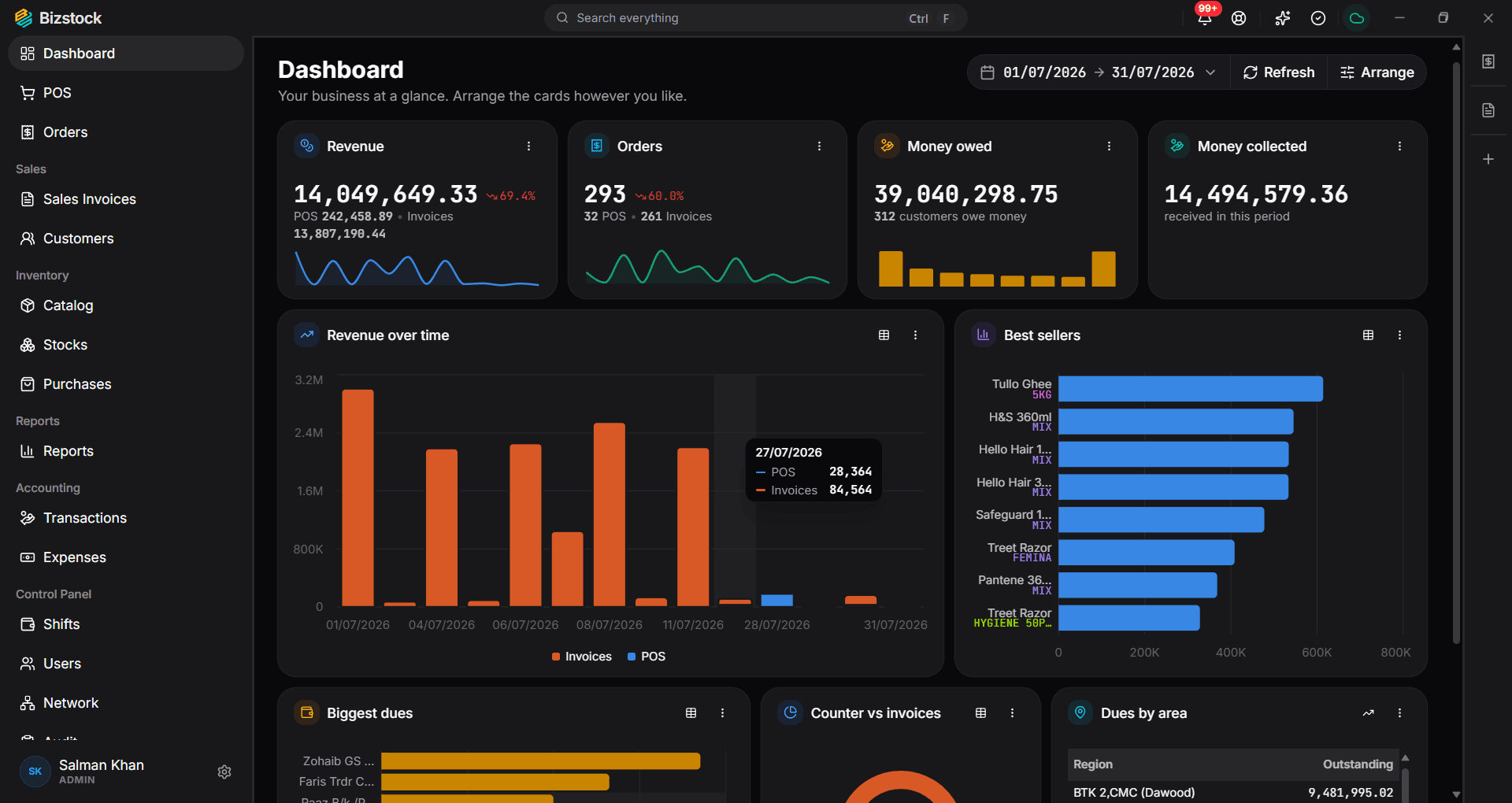Open Biggest dues options menu

pyautogui.click(x=722, y=713)
